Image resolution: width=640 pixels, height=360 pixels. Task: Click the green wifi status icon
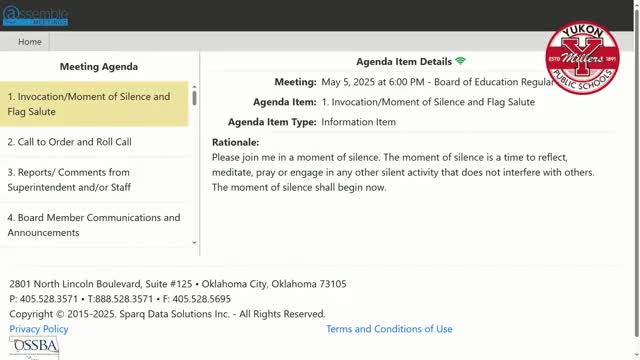click(460, 61)
